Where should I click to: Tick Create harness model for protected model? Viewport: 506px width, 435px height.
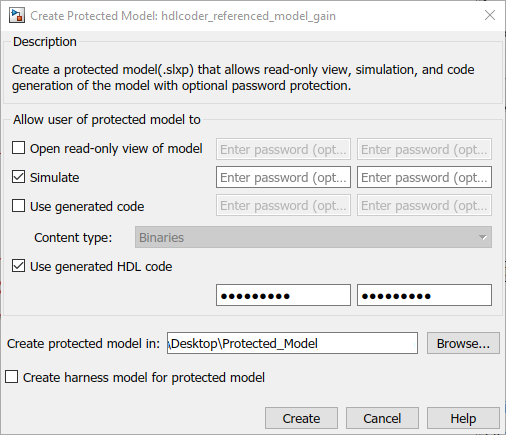pos(12,377)
